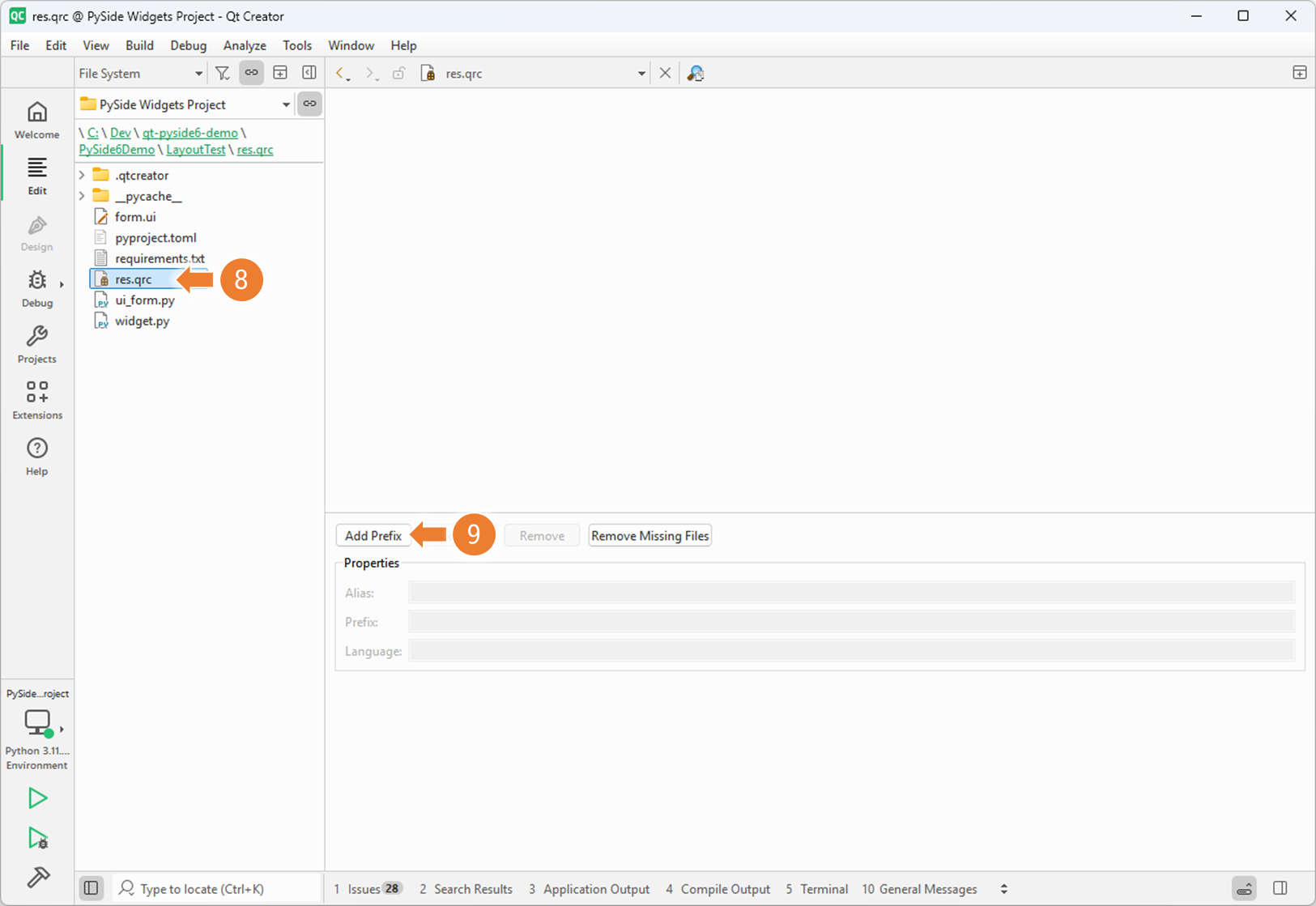Expand the __pycache__ folder
Image resolution: width=1316 pixels, height=906 pixels.
click(82, 196)
